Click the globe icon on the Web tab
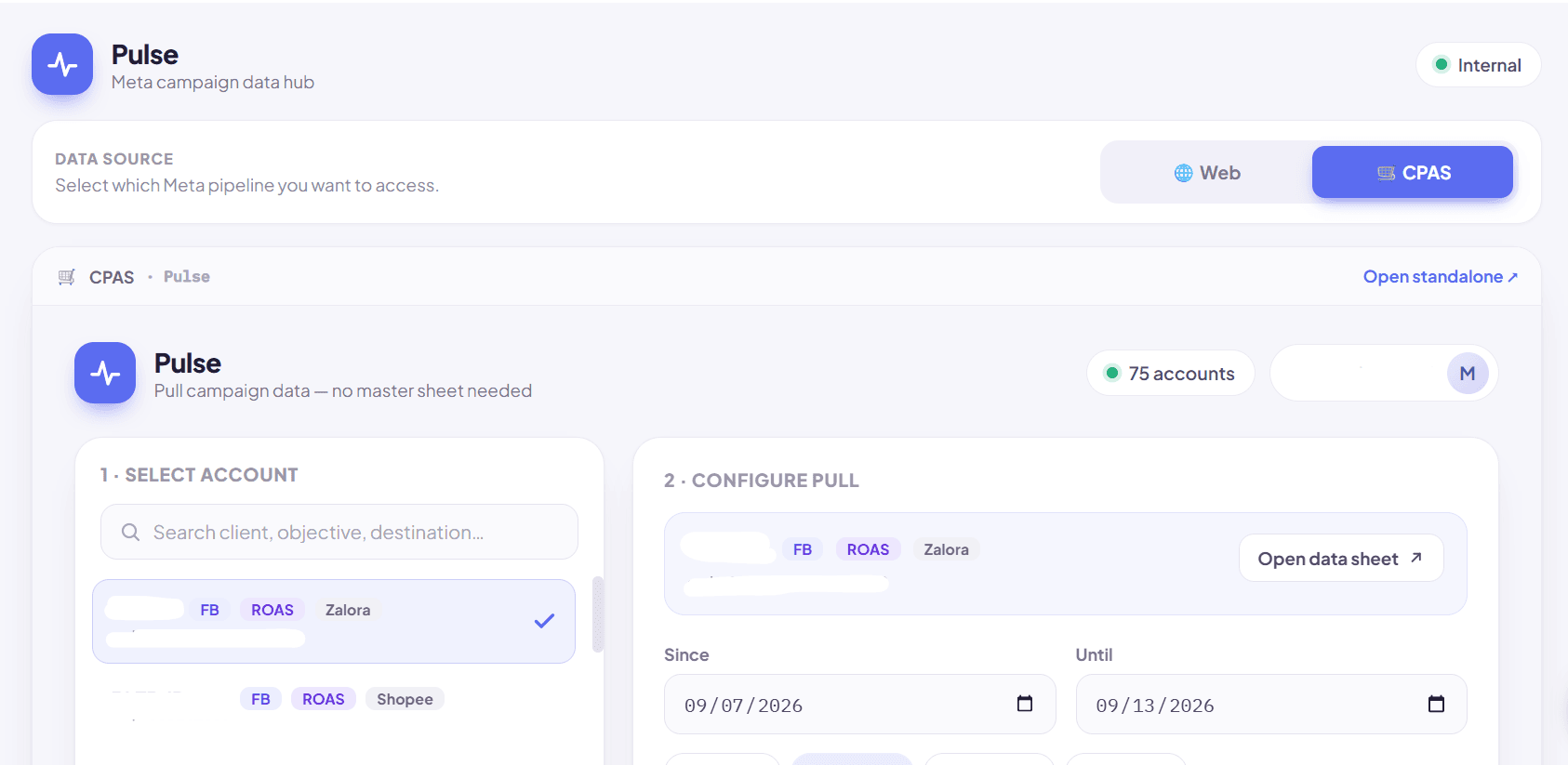Screen dimensions: 1568x765 1183,173
